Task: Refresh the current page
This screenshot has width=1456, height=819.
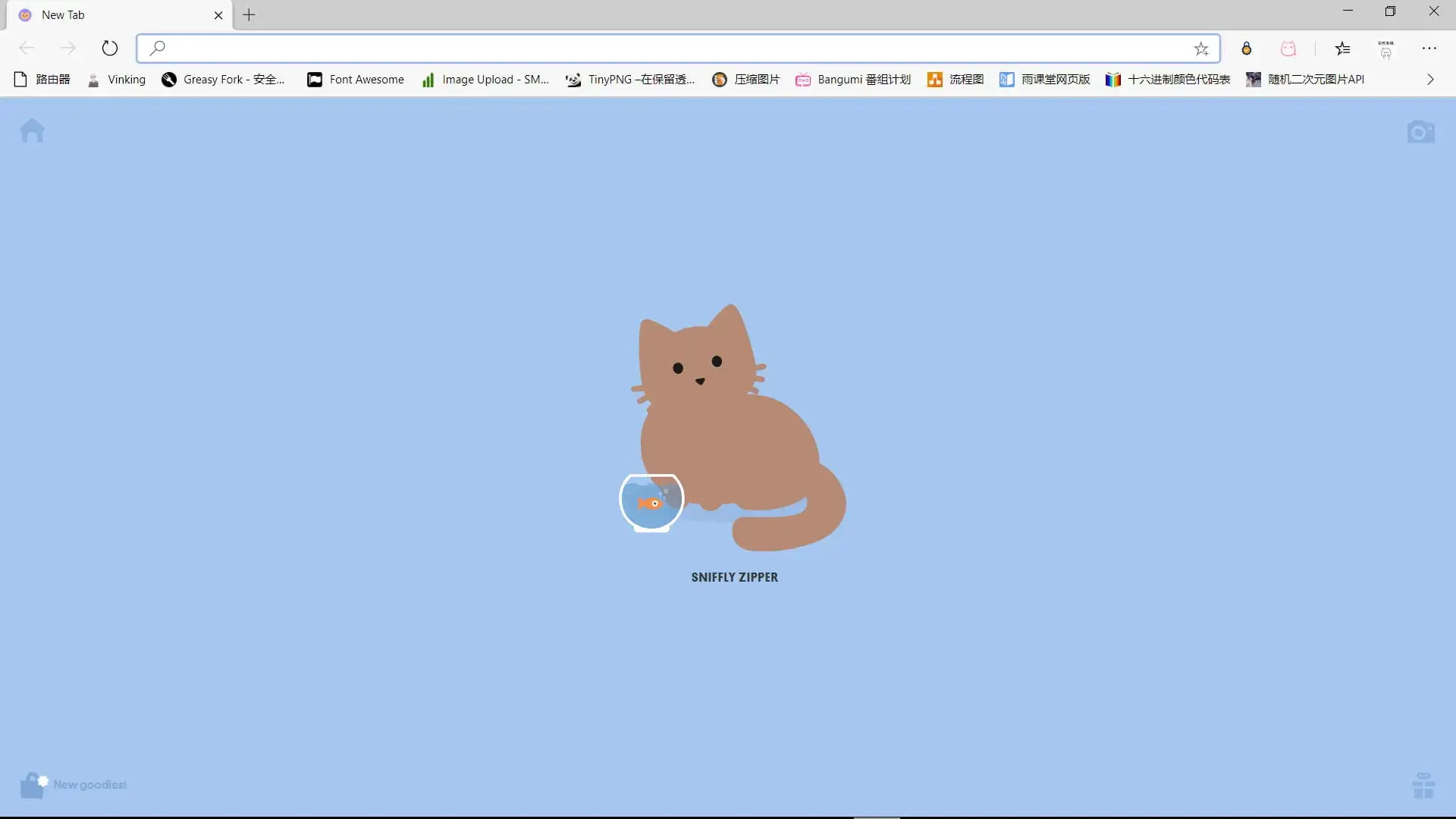Action: pos(110,49)
